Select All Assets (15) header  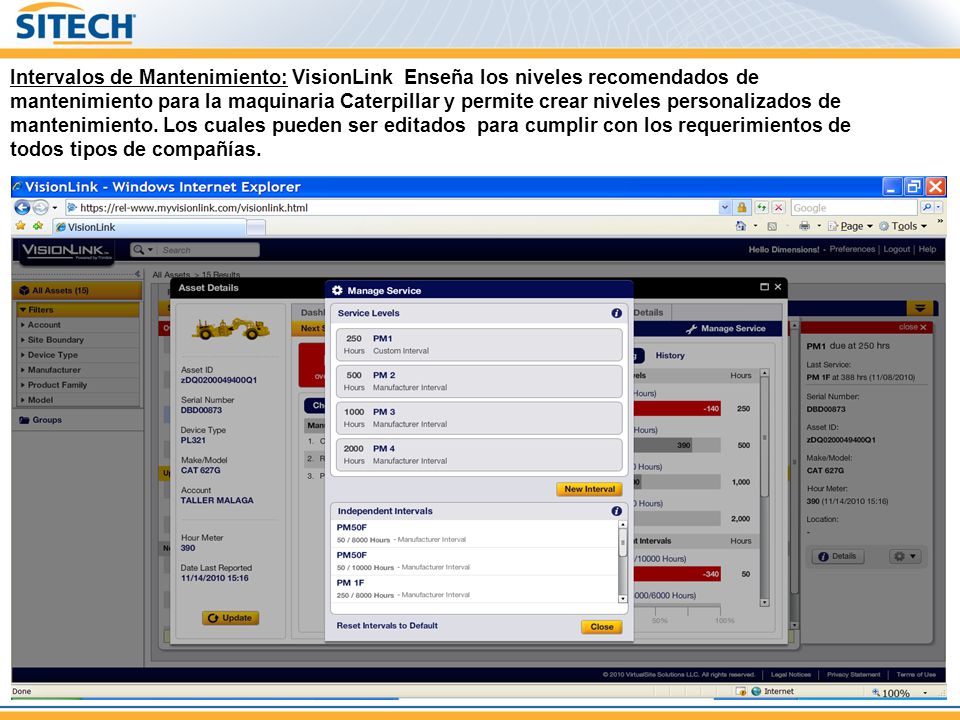(77, 290)
